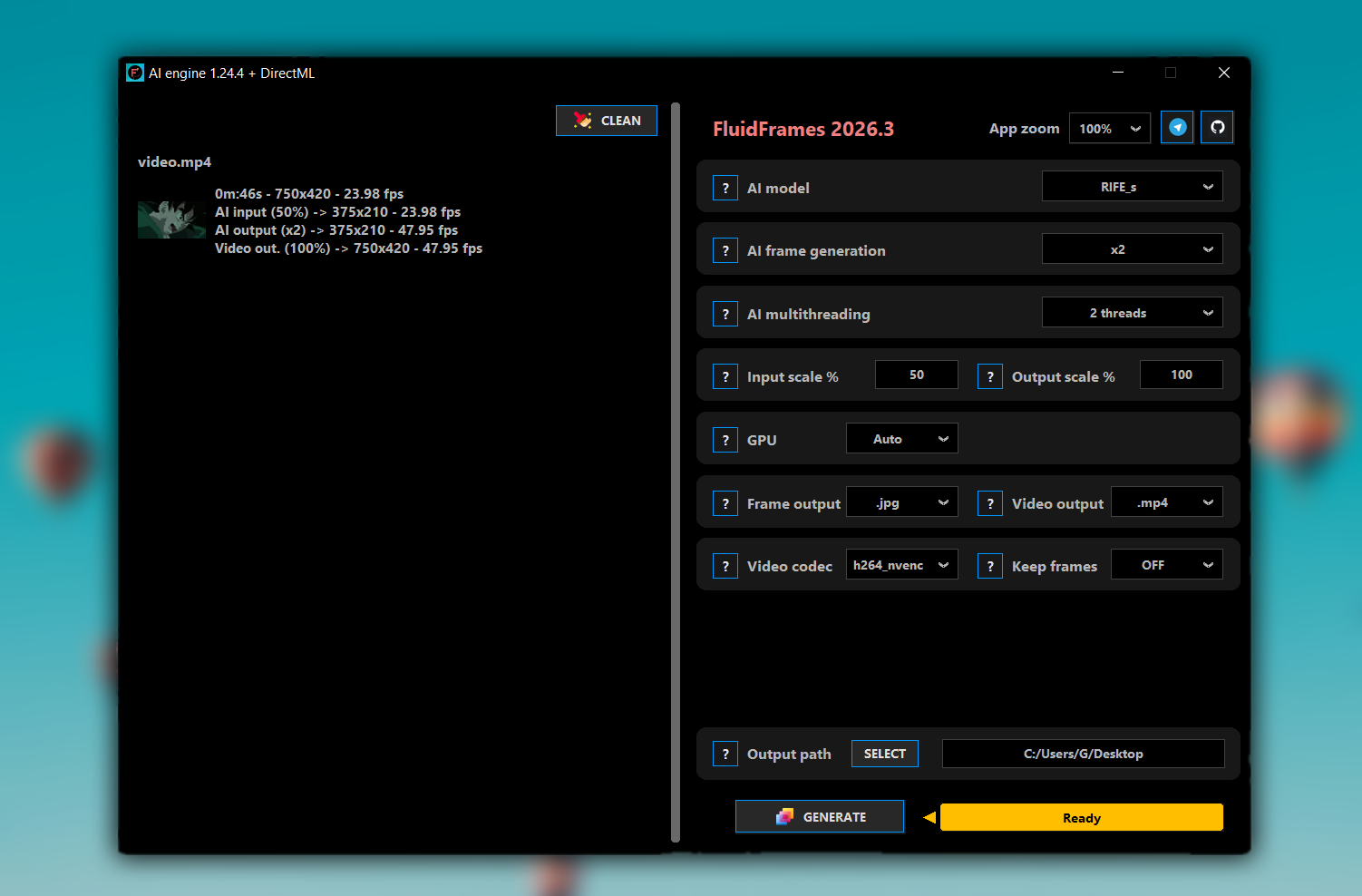Change the Video output .mp4 dropdown

coord(1167,502)
